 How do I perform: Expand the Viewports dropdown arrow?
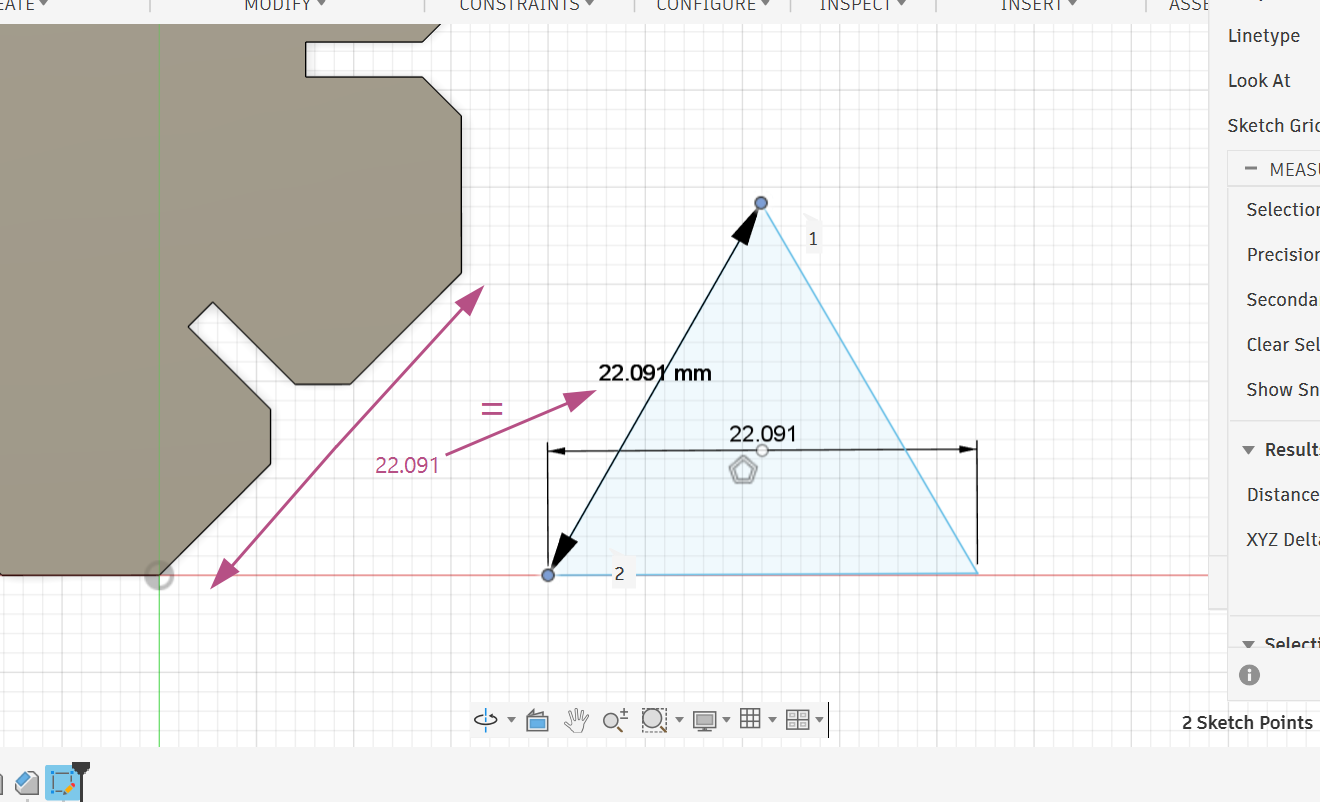point(819,720)
